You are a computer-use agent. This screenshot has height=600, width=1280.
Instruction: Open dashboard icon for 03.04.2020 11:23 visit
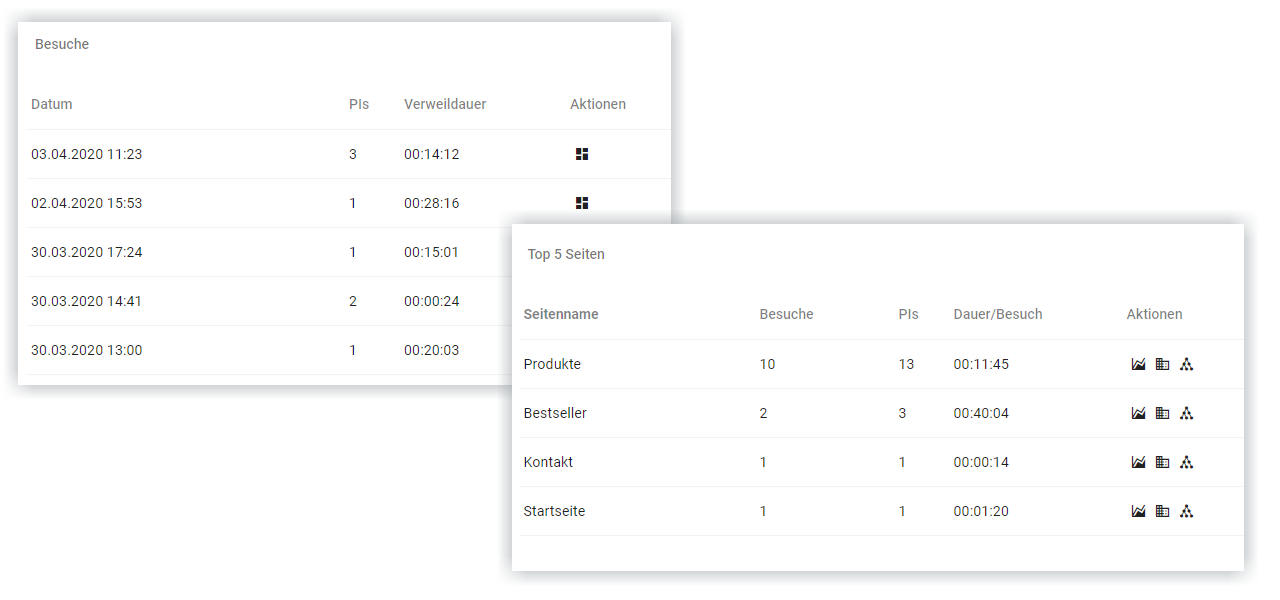[582, 154]
